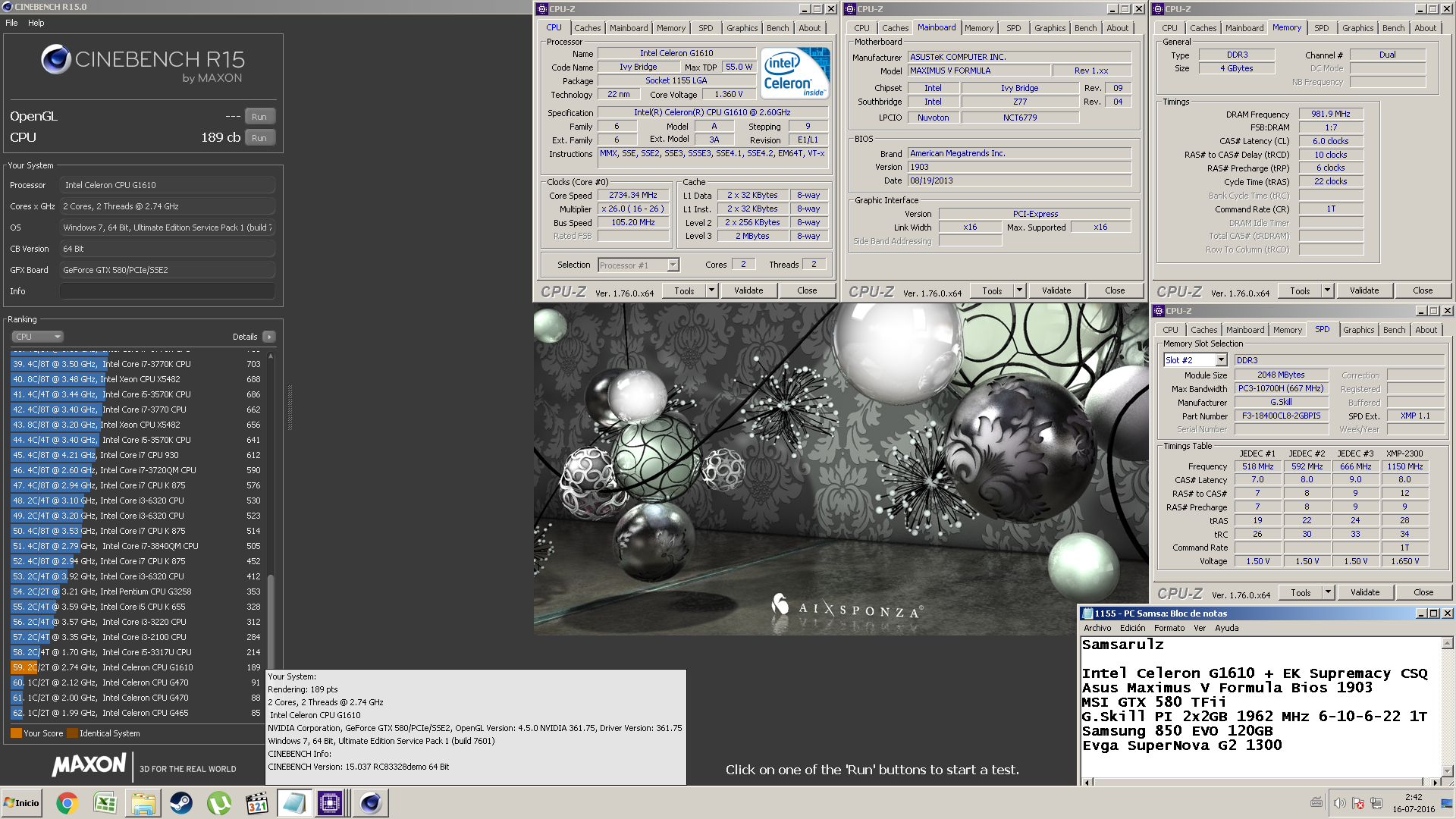Switch to Notepad taskbar icon

(x=293, y=803)
